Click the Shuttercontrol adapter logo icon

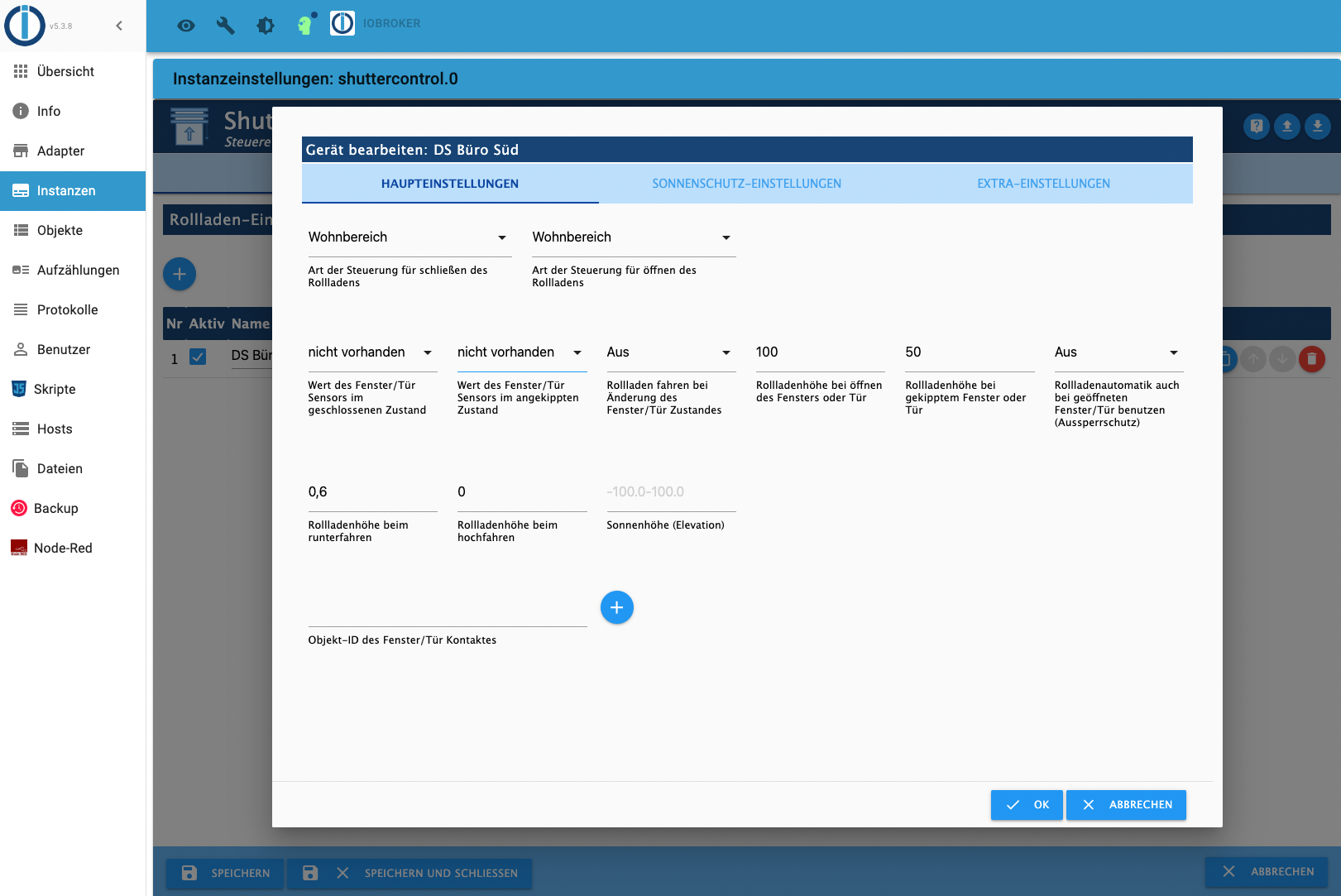pyautogui.click(x=189, y=127)
